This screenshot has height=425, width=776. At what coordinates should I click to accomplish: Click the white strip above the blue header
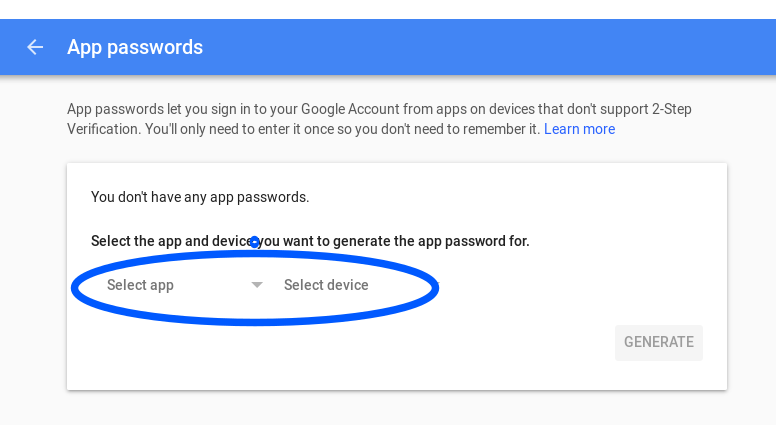point(400,9)
